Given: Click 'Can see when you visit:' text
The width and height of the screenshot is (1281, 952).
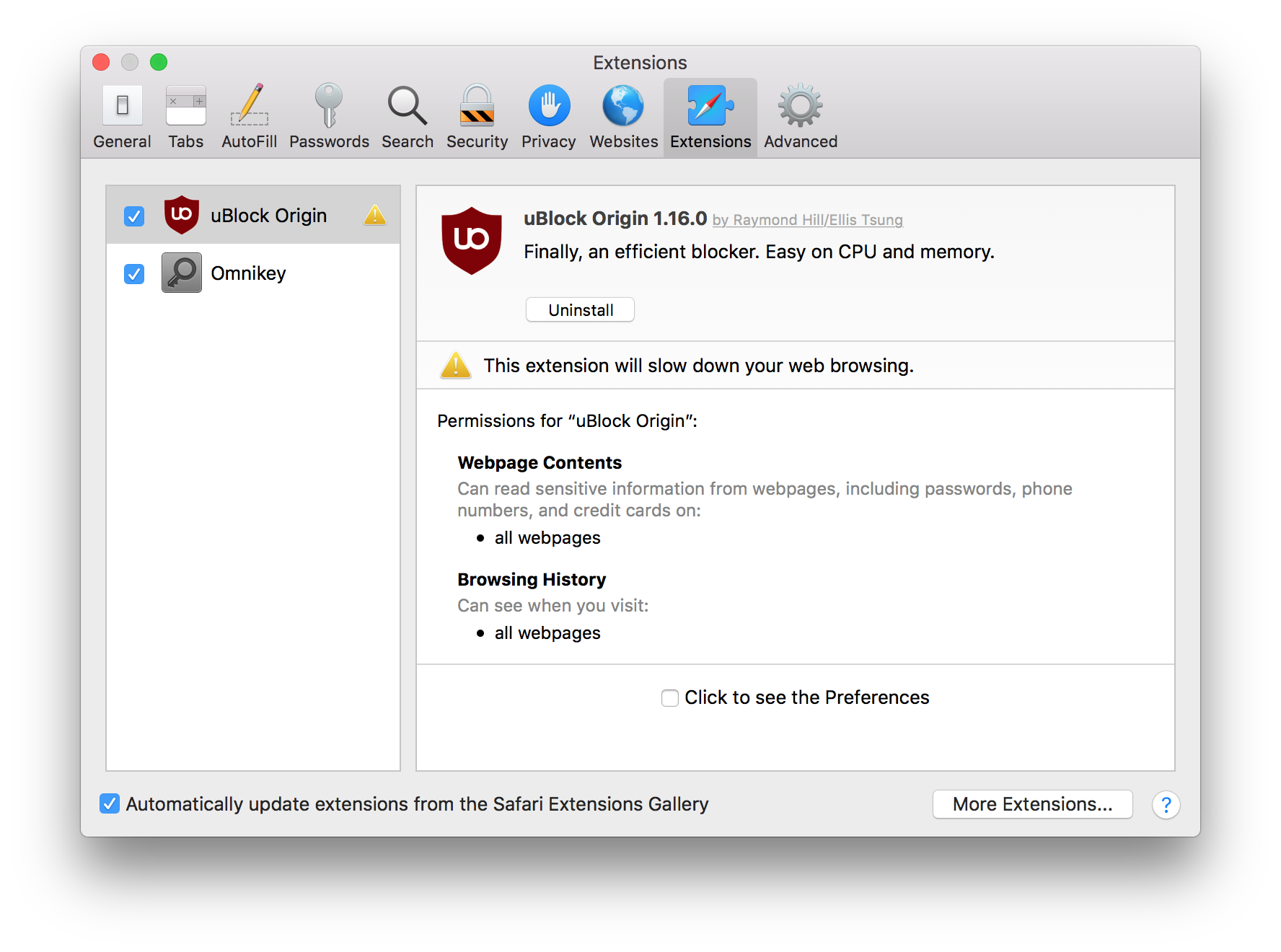Looking at the screenshot, I should [553, 606].
